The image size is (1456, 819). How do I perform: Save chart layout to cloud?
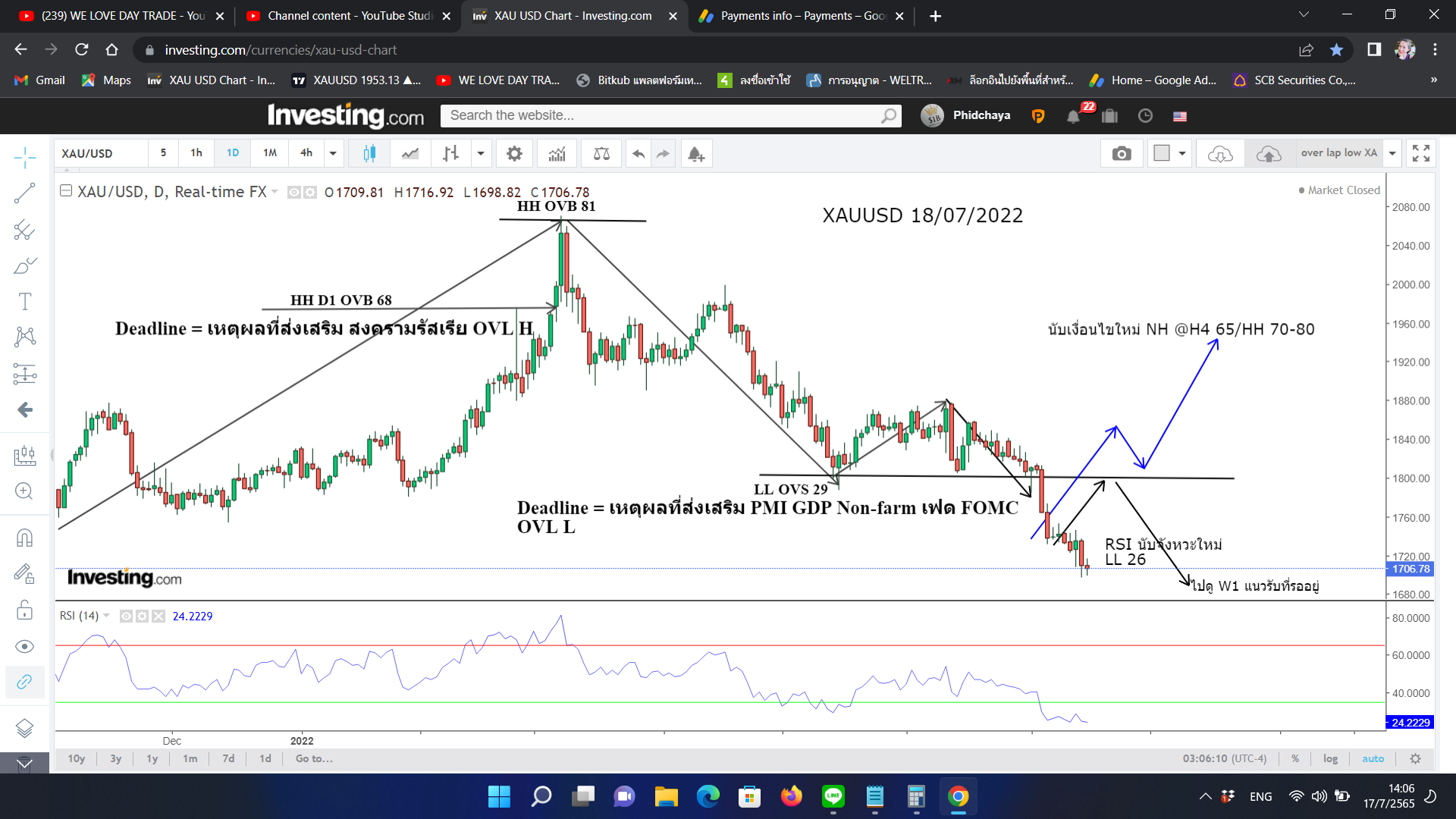[x=1269, y=154]
